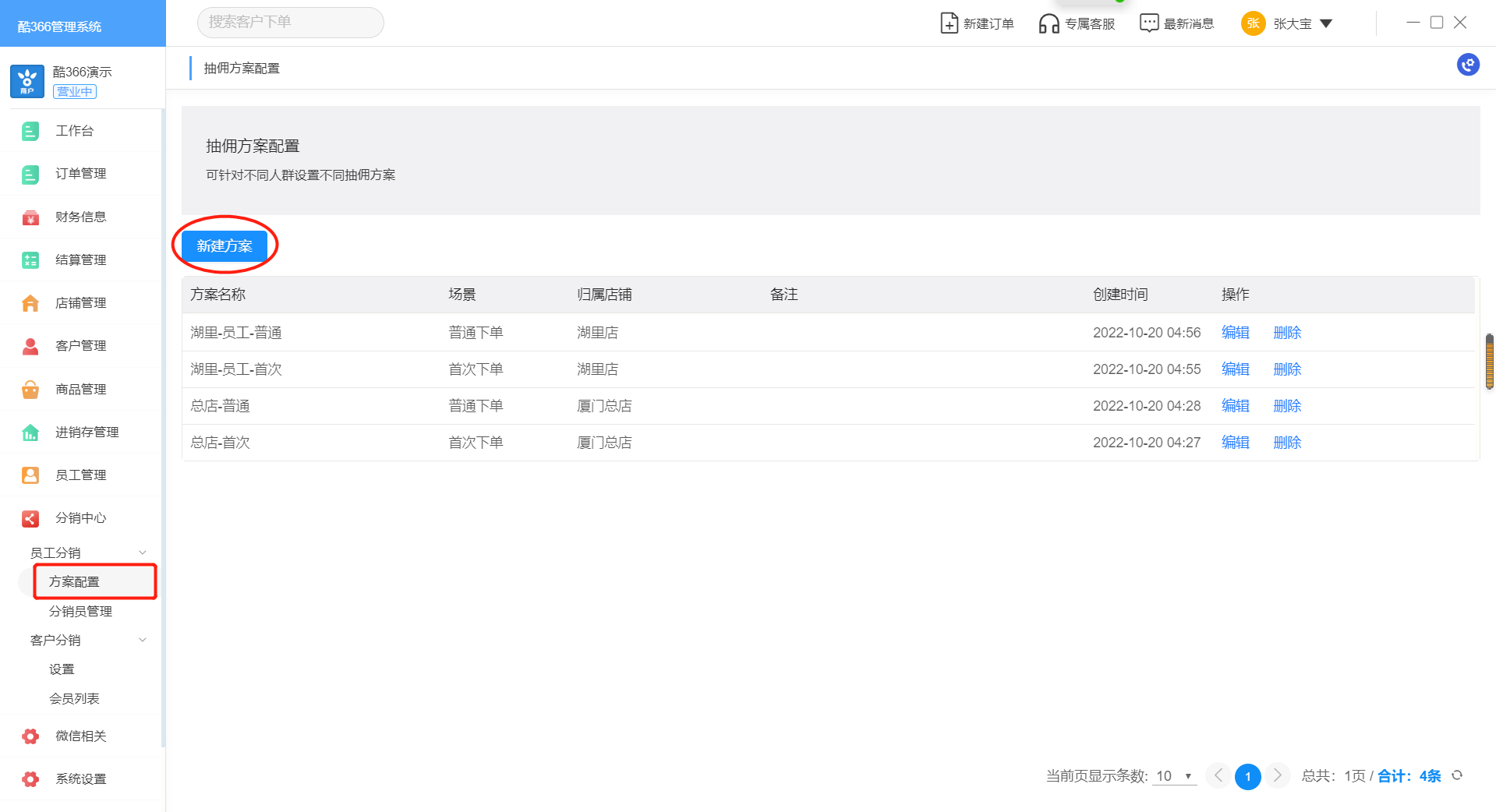Edit the 湖里-员工-普通 plan
The image size is (1496, 812).
pos(1235,333)
